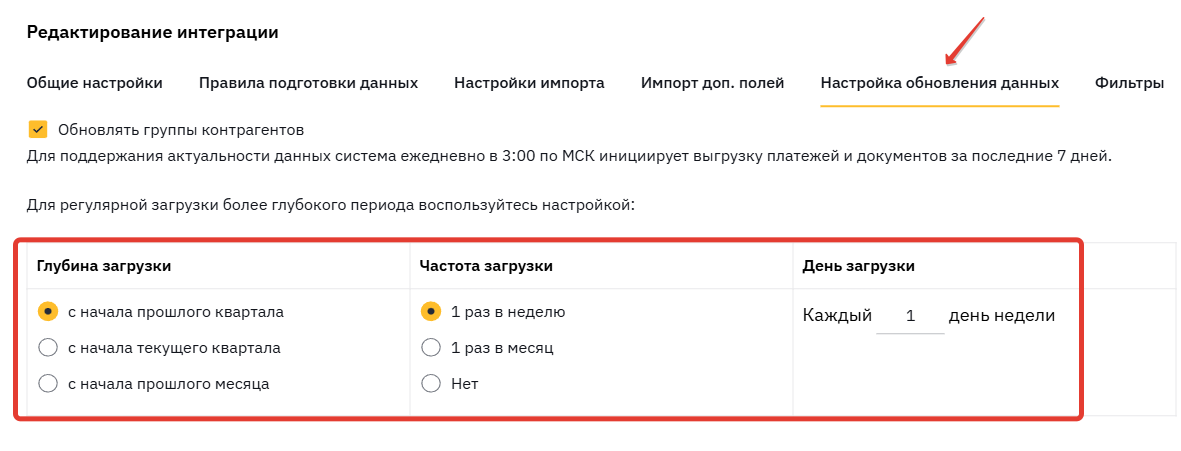Image resolution: width=1181 pixels, height=451 pixels.
Task: Choose с начала текущего квартала option
Action: tap(48, 347)
